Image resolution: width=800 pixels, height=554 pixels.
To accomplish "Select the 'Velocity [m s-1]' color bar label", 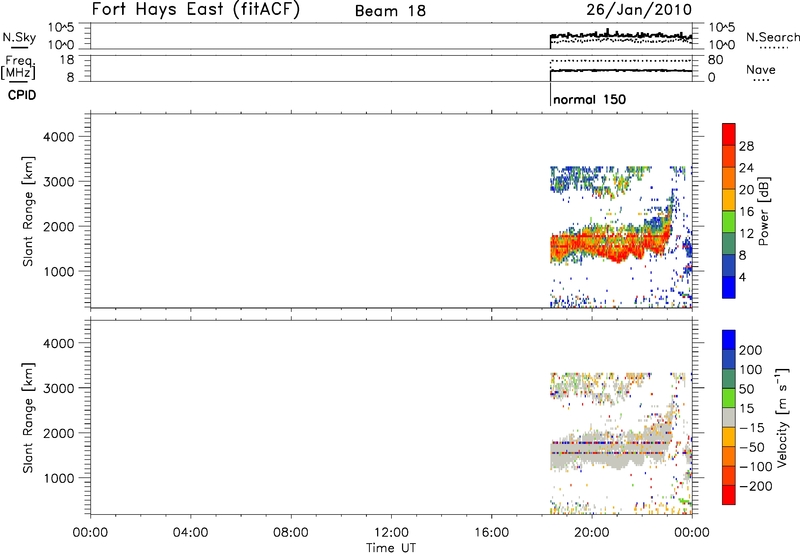I will pos(782,417).
